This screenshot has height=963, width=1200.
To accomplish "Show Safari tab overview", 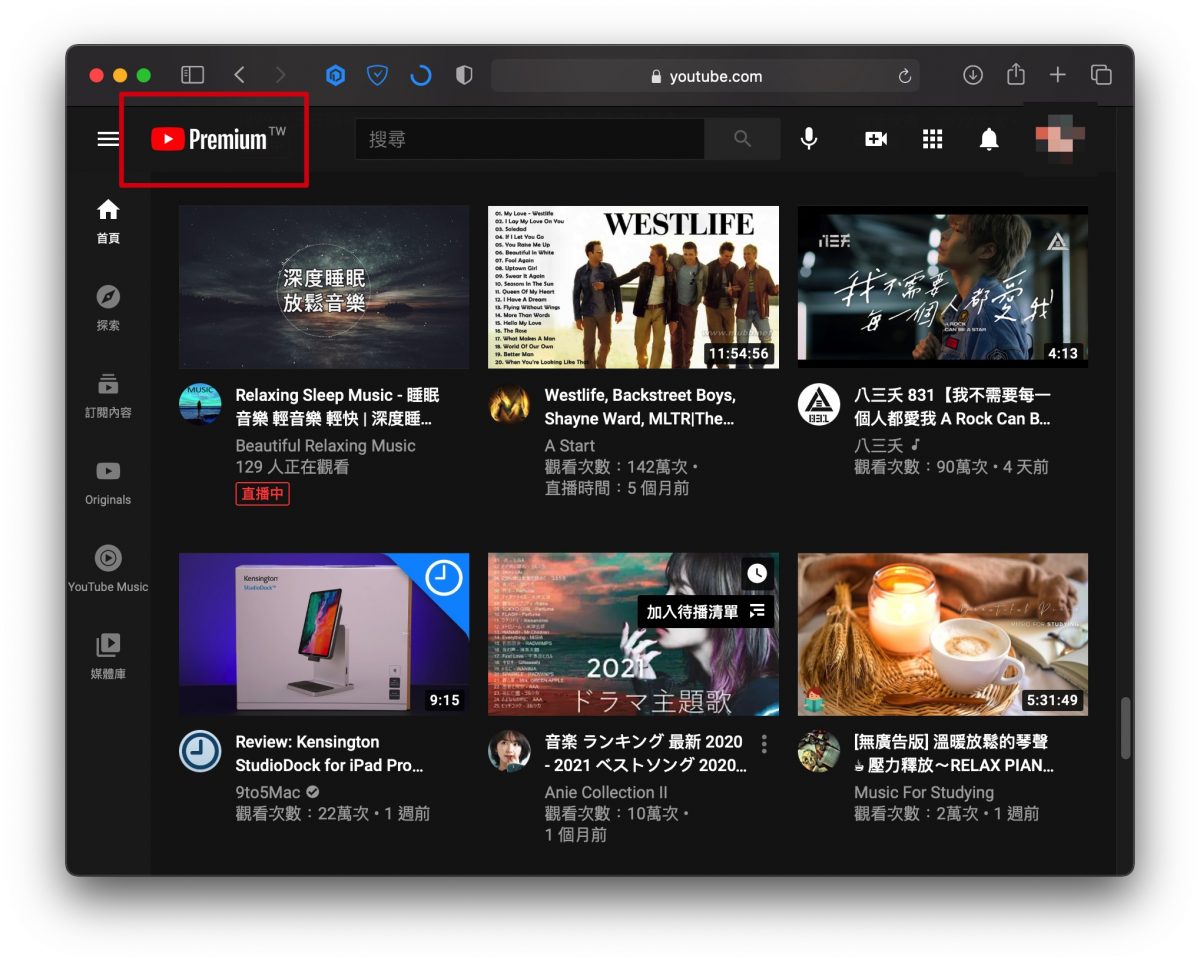I will pos(1101,75).
